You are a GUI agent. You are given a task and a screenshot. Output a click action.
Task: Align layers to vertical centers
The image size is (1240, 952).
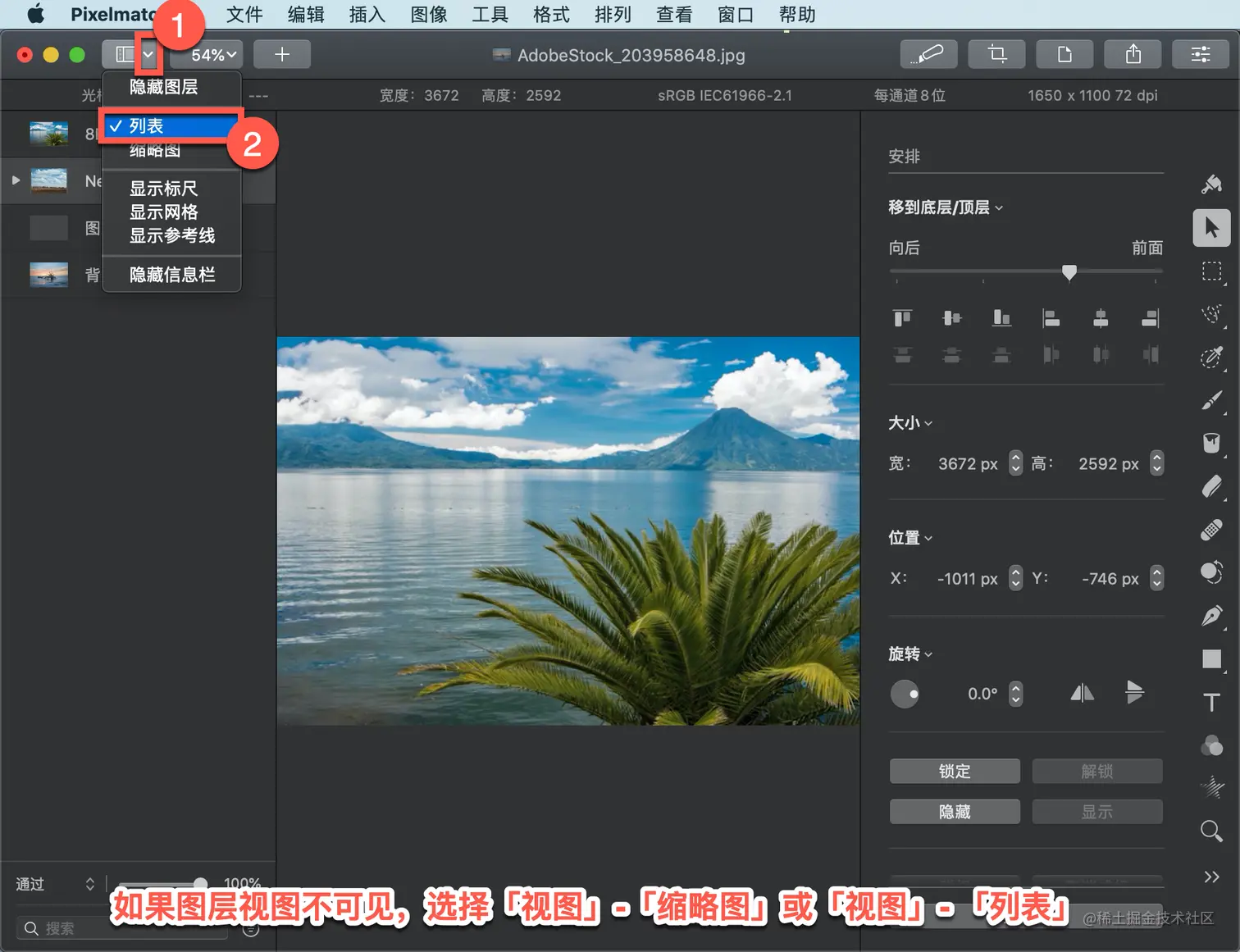[952, 318]
